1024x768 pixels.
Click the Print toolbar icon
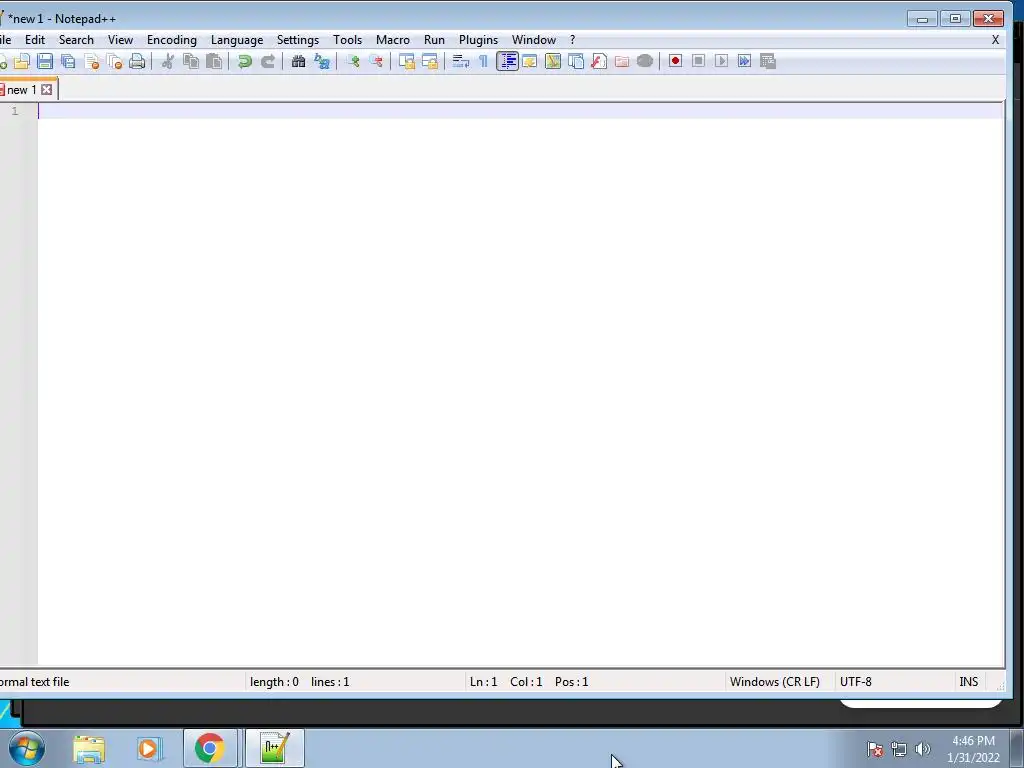137,61
